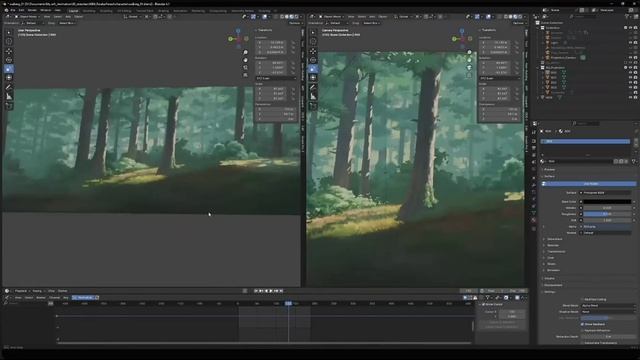Open Blend Mode dropdown
The height and width of the screenshot is (360, 640).
coord(608,305)
